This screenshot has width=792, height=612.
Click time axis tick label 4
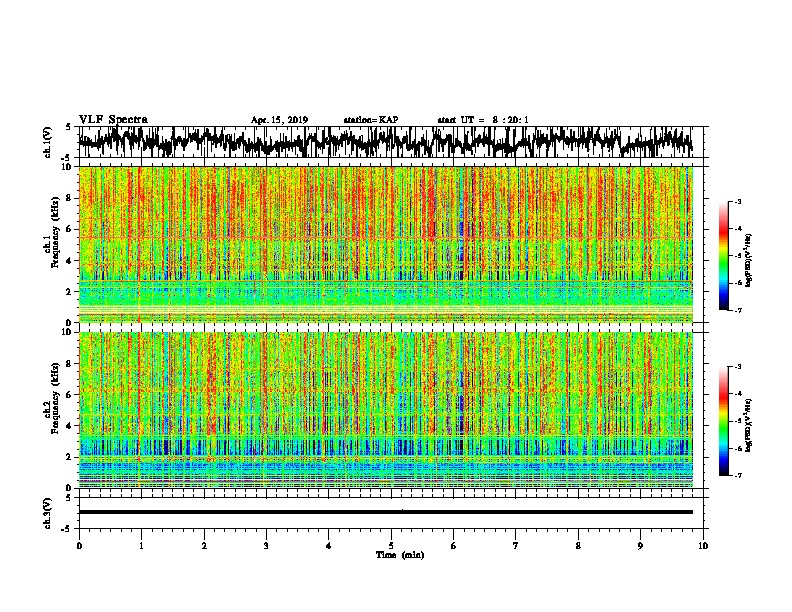click(329, 546)
